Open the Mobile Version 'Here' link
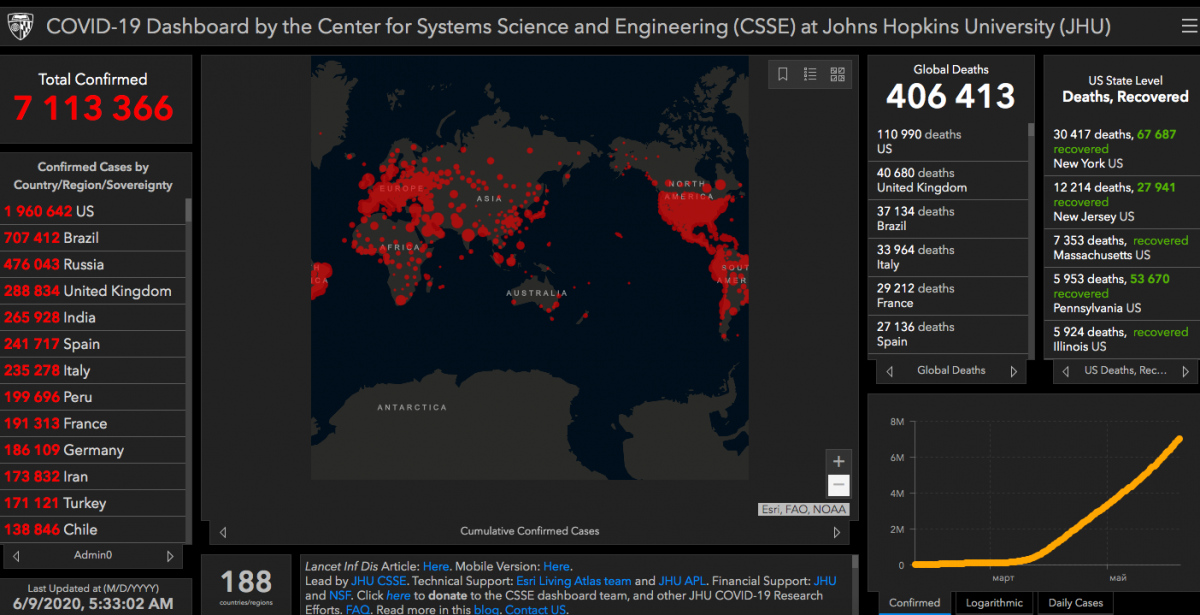 click(x=557, y=566)
